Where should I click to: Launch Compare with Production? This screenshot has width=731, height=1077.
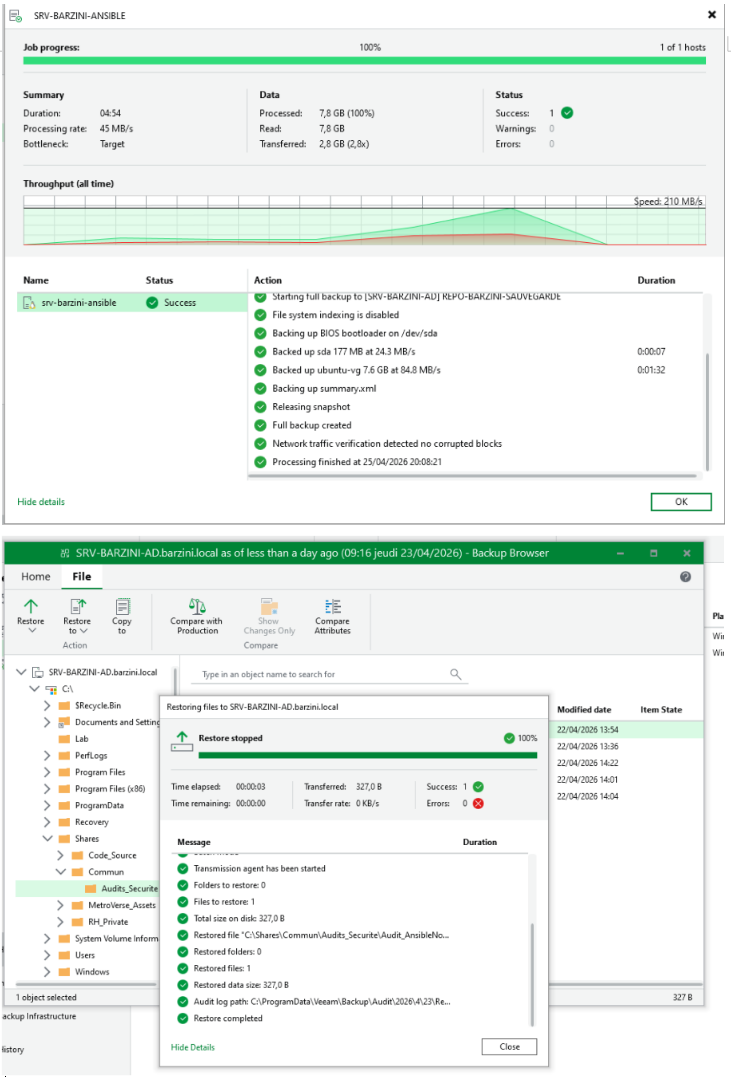[196, 615]
